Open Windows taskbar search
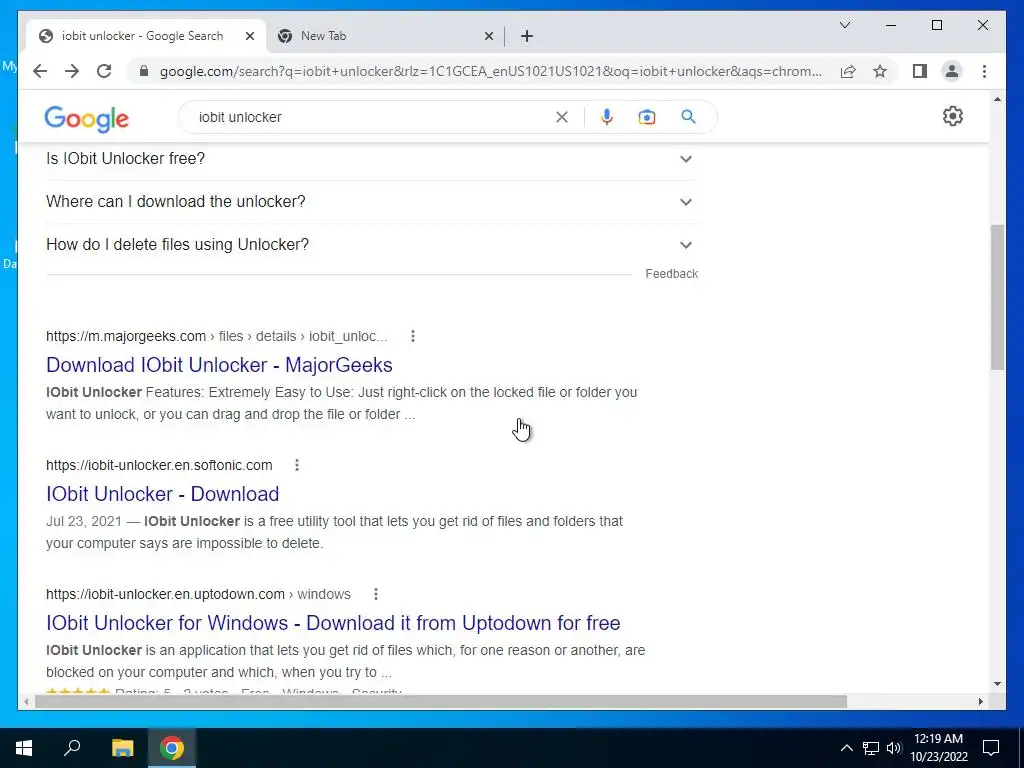The width and height of the screenshot is (1024, 768). coord(72,748)
